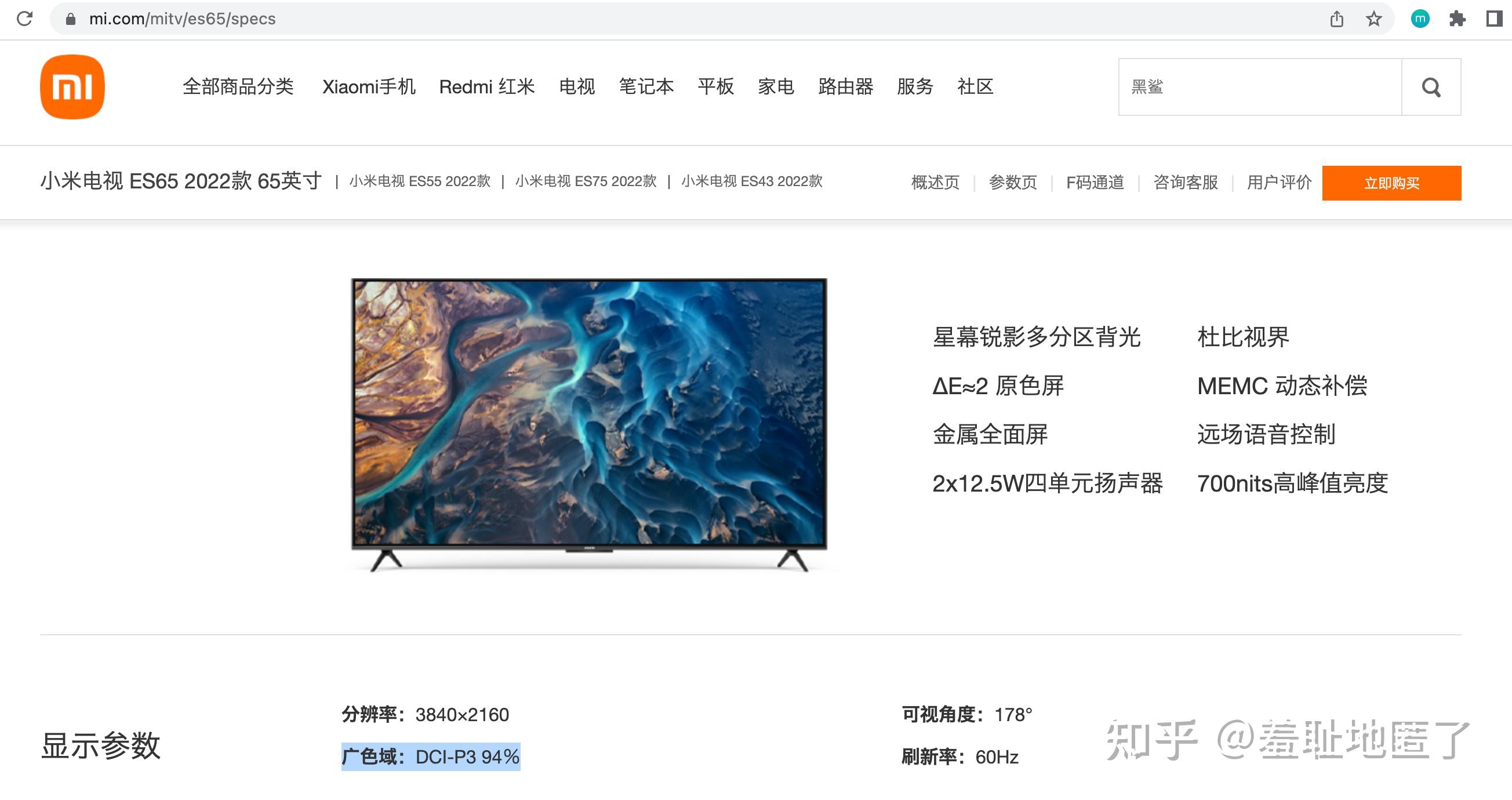1512x800 pixels.
Task: Click the 700nits高峰值亮度 feature text
Action: pos(1292,483)
